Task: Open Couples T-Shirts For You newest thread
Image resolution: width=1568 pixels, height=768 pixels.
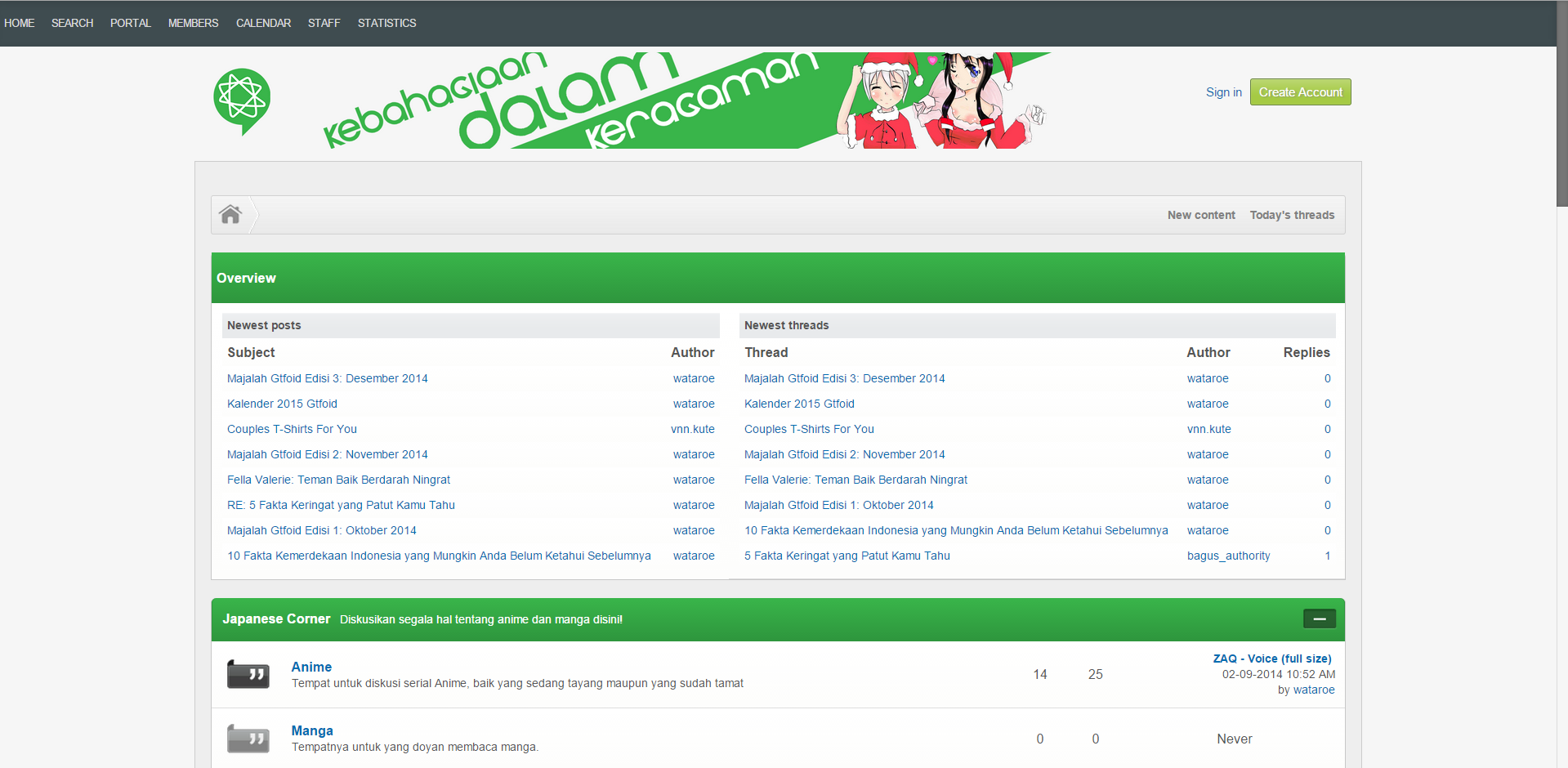Action: 809,429
